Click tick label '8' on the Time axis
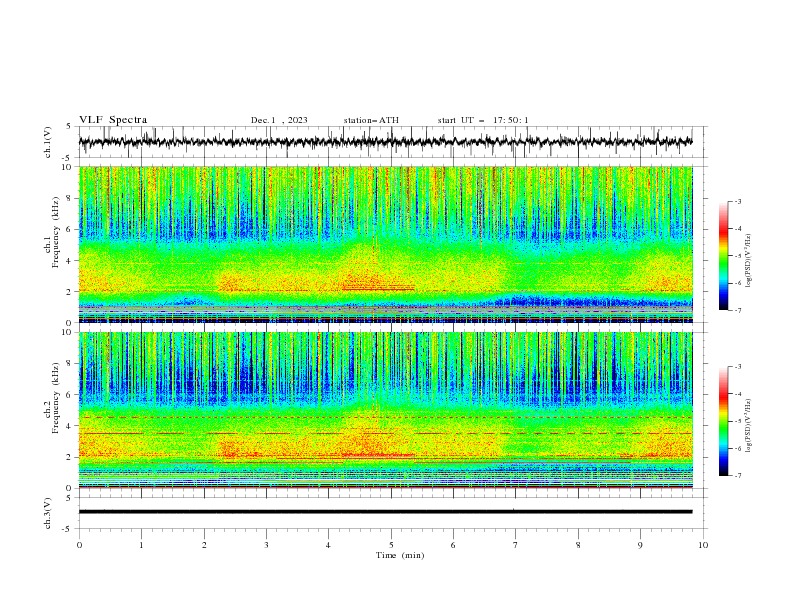 (578, 545)
